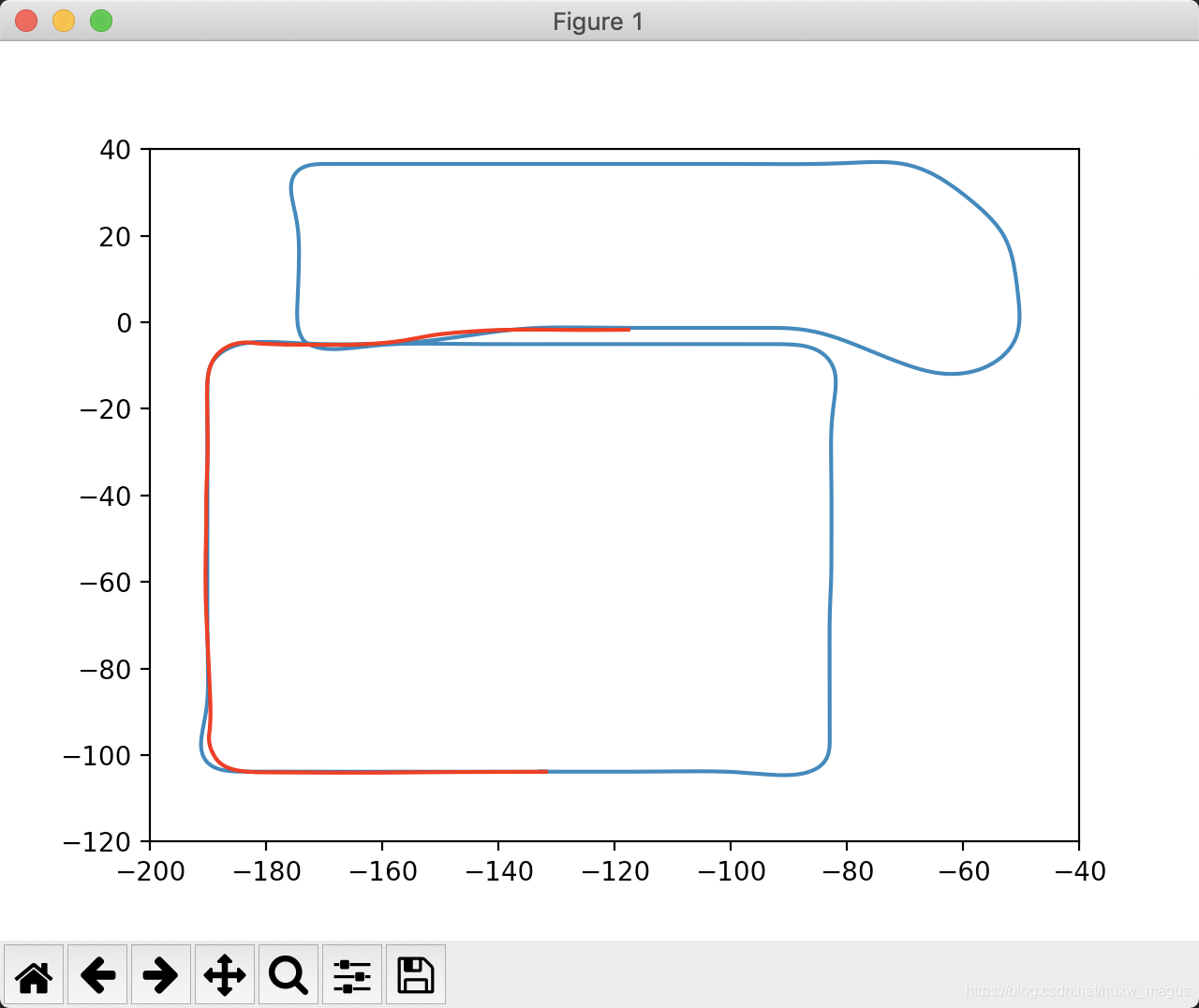Click the y-axis label 20

[x=115, y=237]
